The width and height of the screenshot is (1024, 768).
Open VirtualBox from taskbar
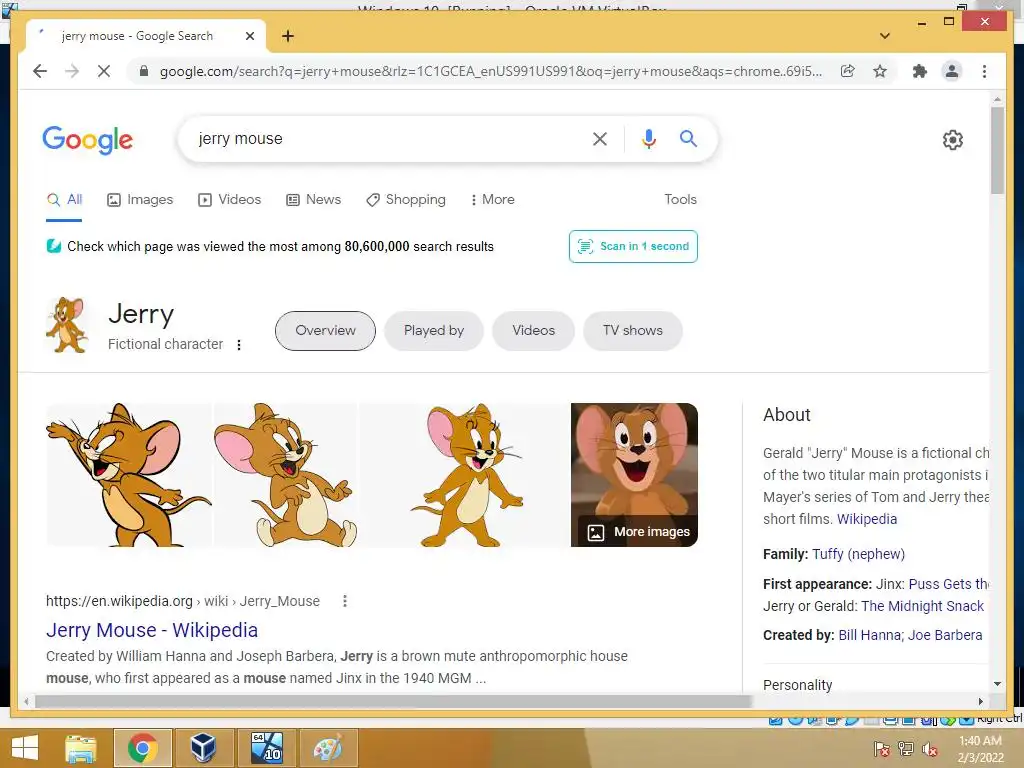203,748
